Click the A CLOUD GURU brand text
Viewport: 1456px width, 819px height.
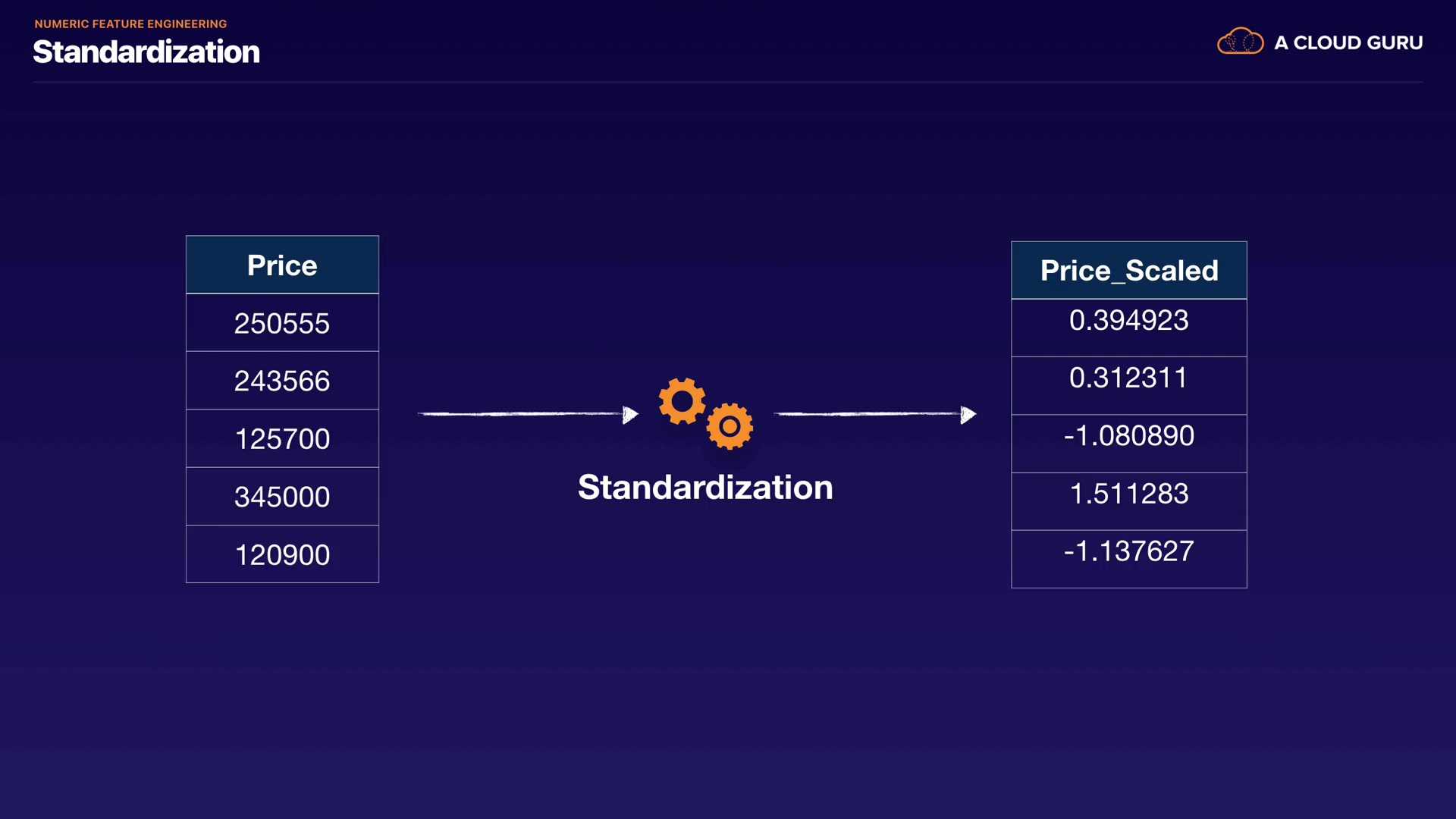[x=1348, y=42]
